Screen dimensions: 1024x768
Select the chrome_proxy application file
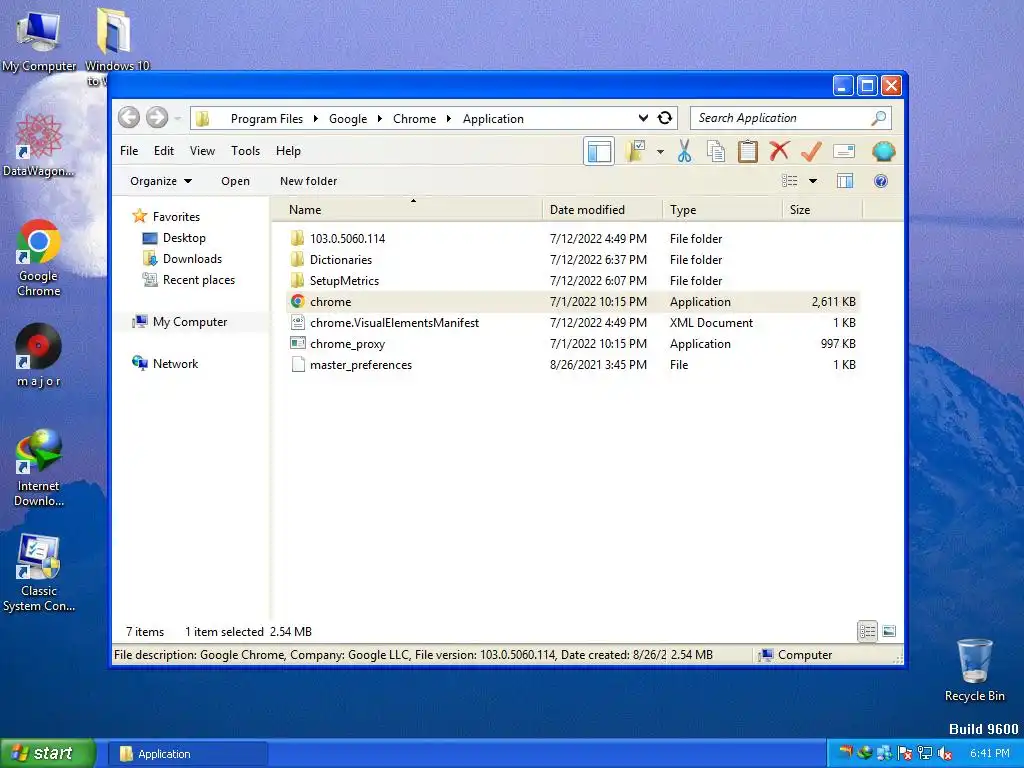click(572, 344)
